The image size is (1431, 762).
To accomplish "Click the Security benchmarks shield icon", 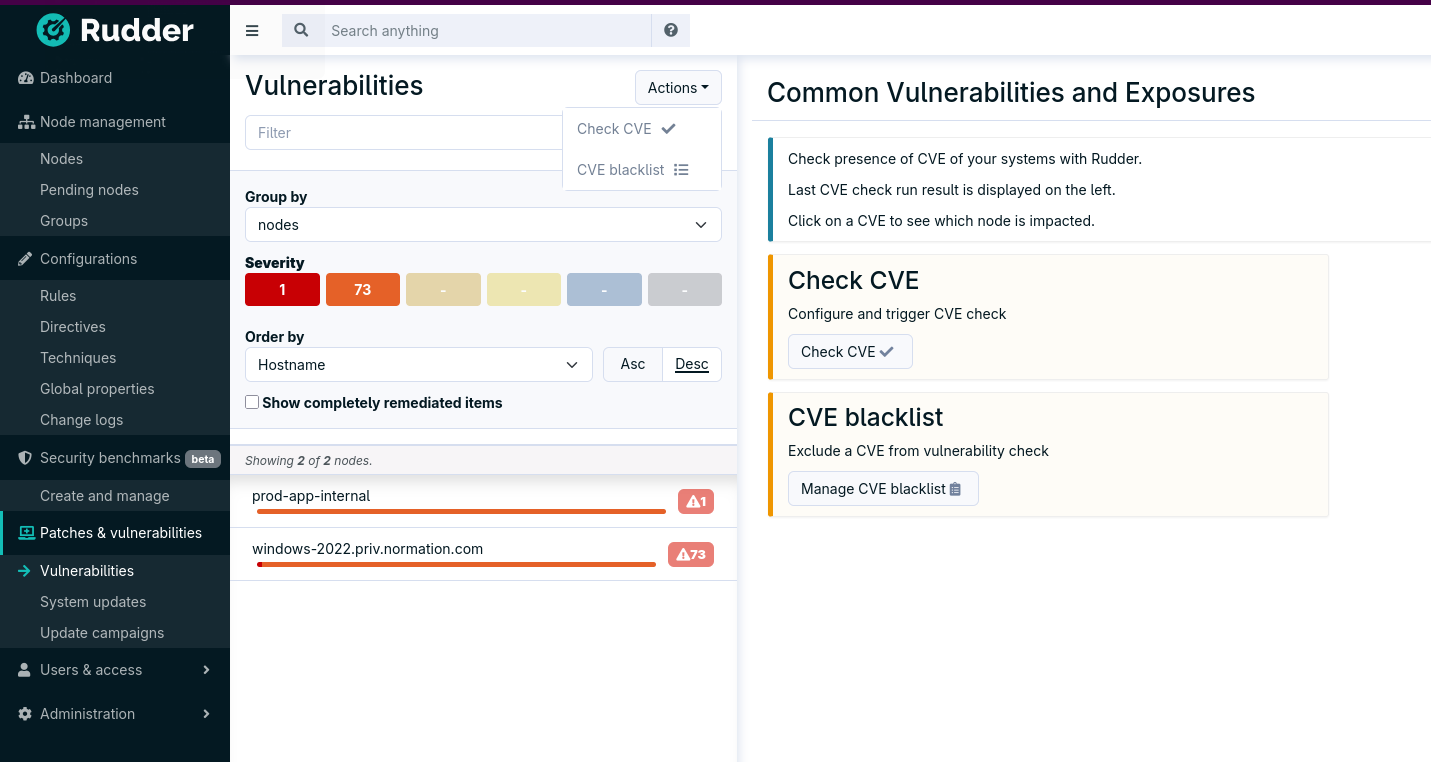I will pyautogui.click(x=26, y=458).
